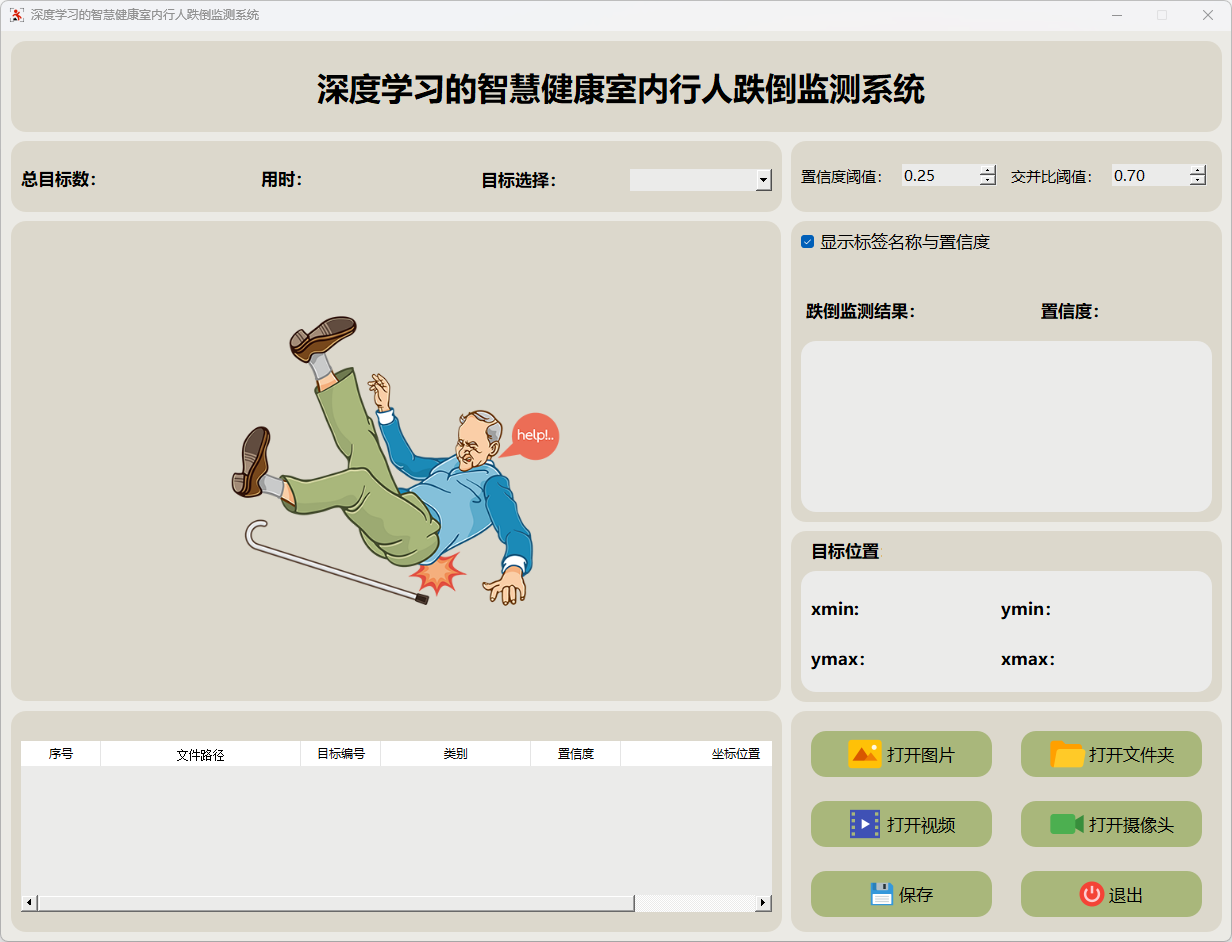Click the app icon in title bar
The width and height of the screenshot is (1232, 942).
click(17, 15)
